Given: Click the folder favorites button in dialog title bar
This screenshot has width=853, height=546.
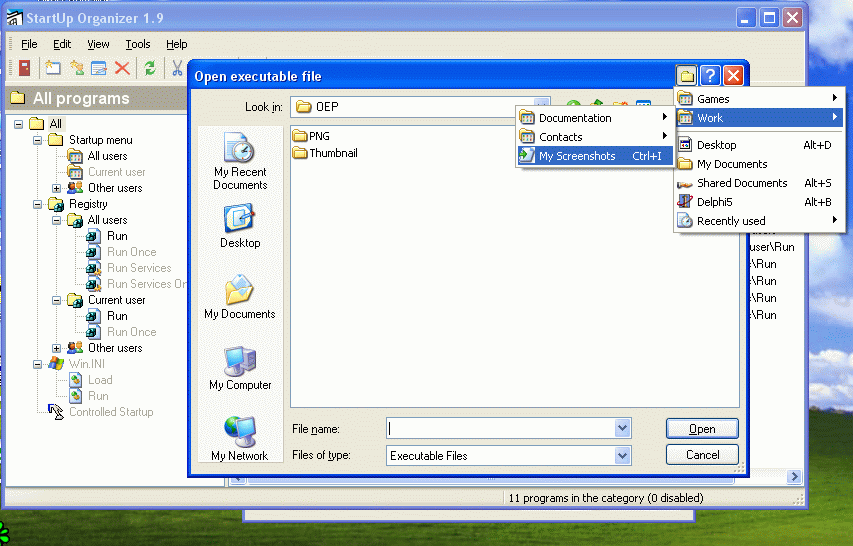Looking at the screenshot, I should point(686,76).
